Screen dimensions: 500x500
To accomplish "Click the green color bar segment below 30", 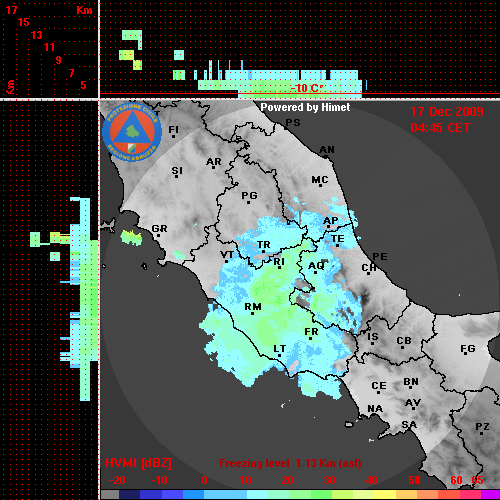I will pos(322,494).
